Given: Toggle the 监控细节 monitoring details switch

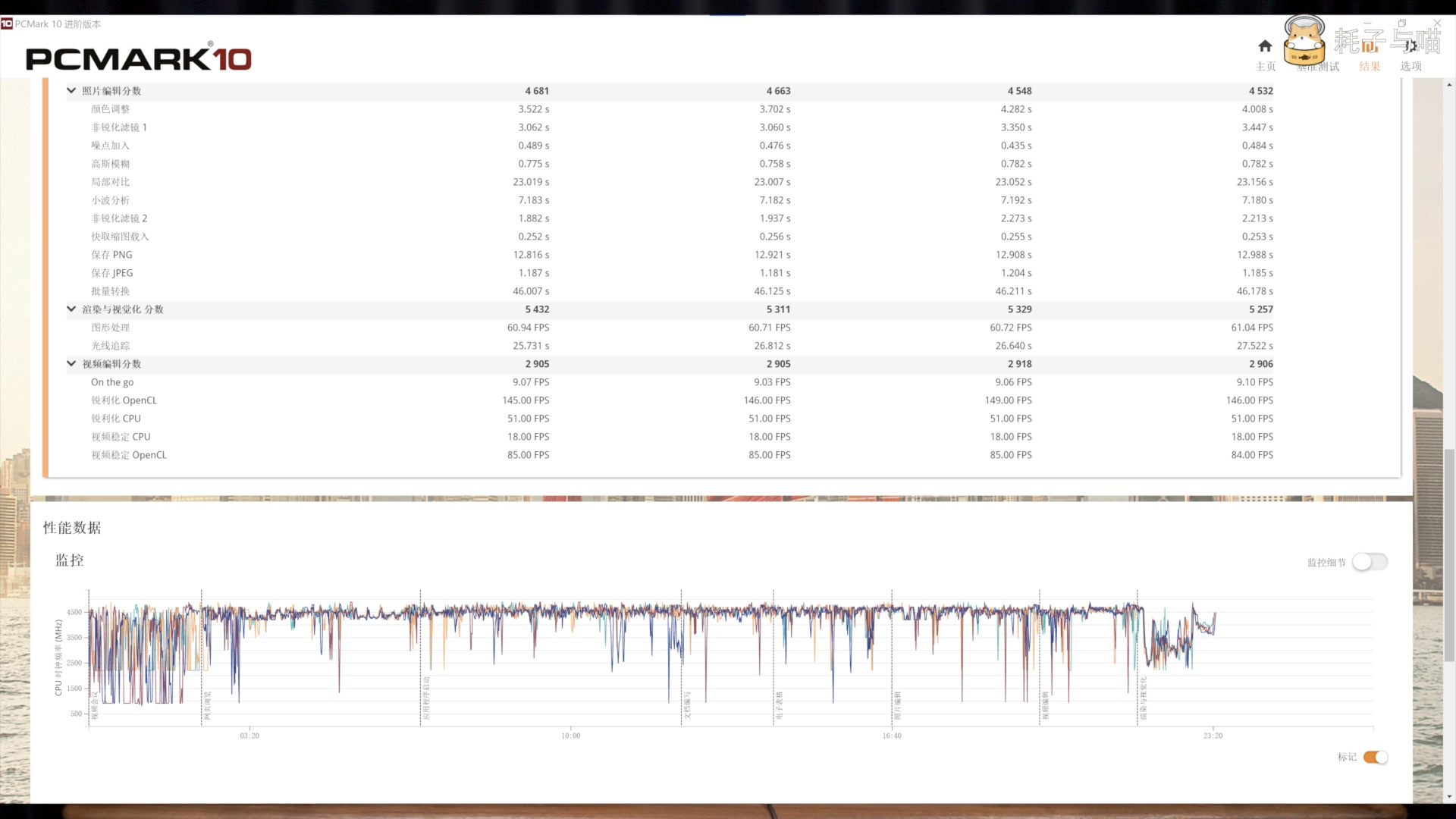Looking at the screenshot, I should [1370, 562].
